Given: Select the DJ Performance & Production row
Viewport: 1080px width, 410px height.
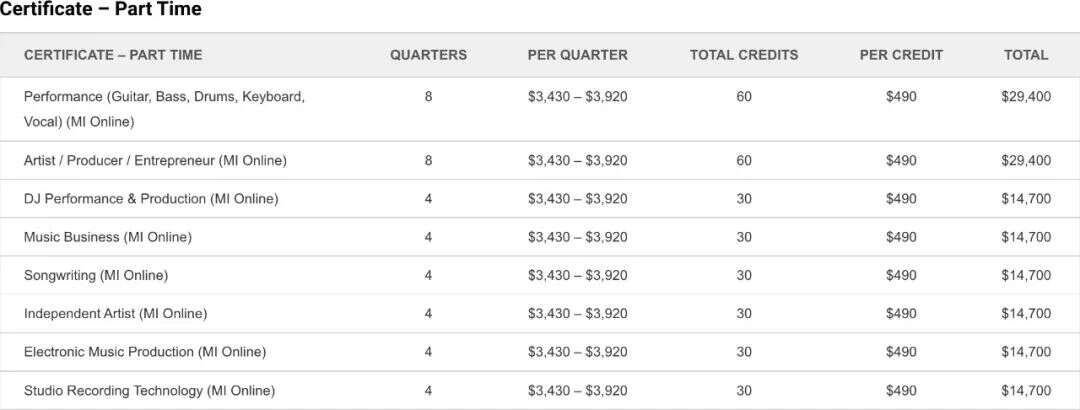Looking at the screenshot, I should [x=151, y=199].
